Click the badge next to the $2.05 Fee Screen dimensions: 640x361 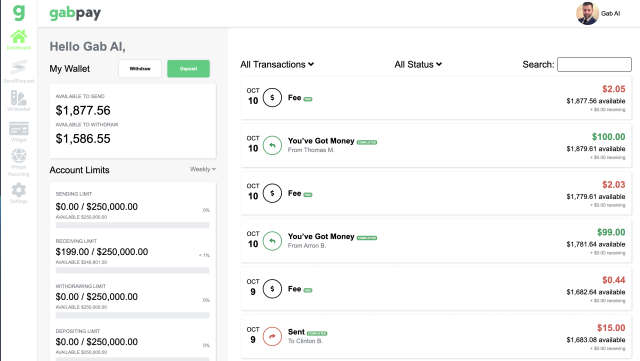point(308,99)
